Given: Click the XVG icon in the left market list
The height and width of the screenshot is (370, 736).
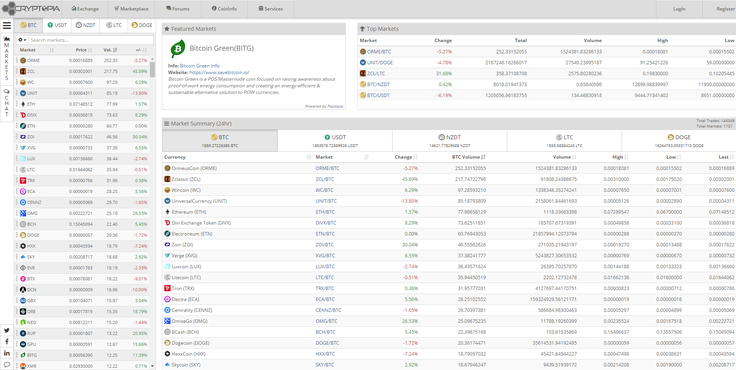Looking at the screenshot, I should (x=23, y=147).
